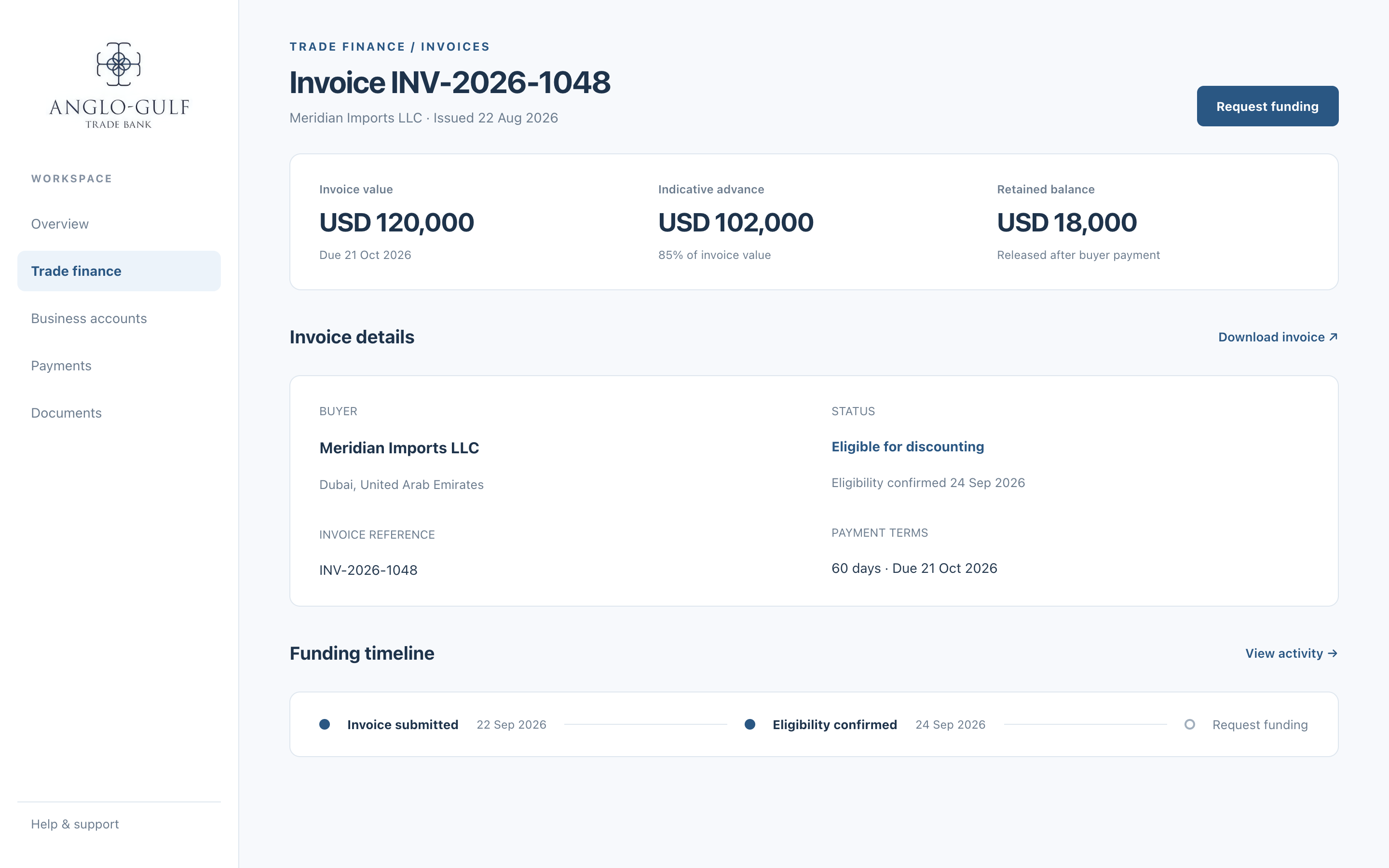Click the USD 102,000 indicative advance

pos(736,223)
